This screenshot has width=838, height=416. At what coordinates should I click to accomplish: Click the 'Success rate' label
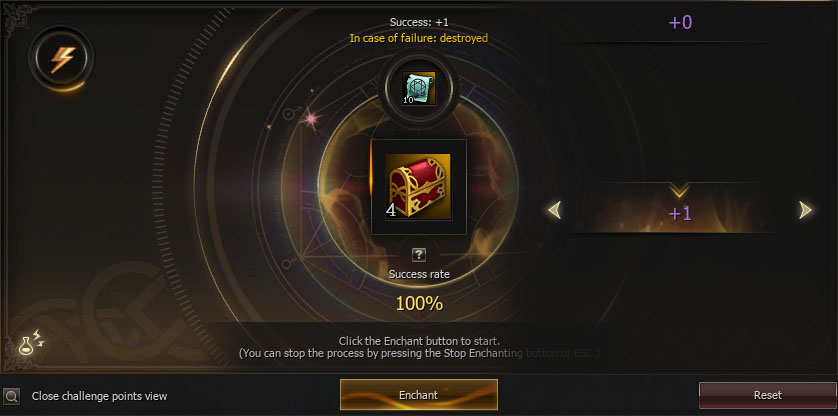419,274
